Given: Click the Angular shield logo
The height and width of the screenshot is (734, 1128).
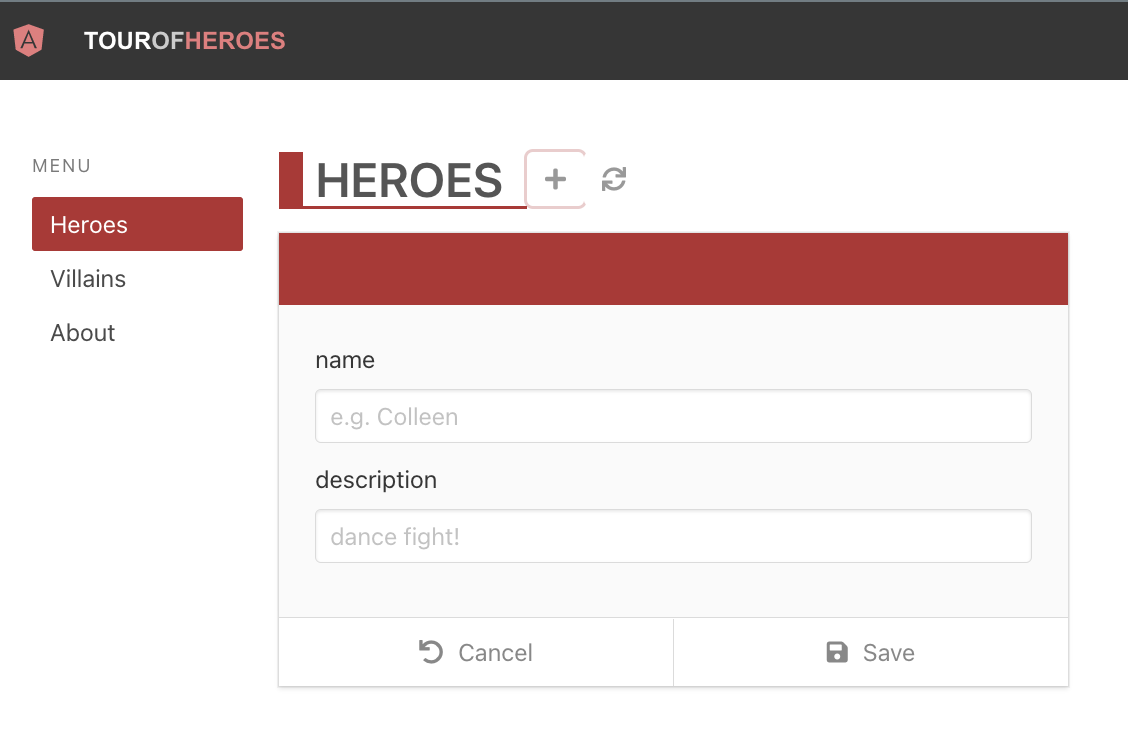Looking at the screenshot, I should click(x=29, y=40).
